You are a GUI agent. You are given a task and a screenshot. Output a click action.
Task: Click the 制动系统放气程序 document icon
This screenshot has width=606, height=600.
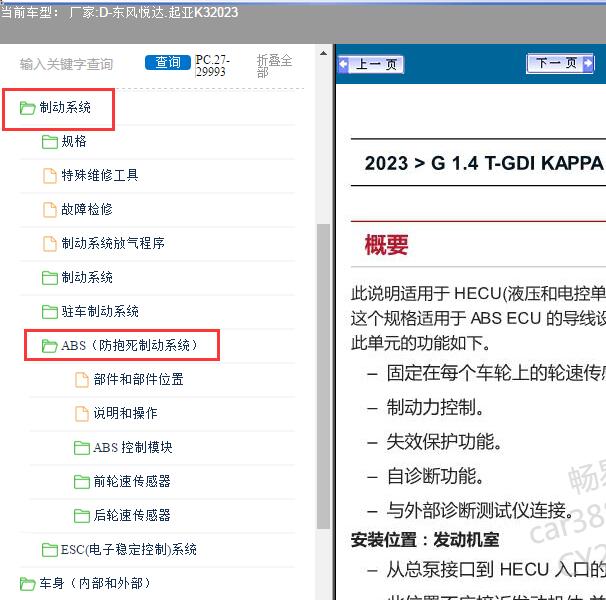tap(49, 244)
